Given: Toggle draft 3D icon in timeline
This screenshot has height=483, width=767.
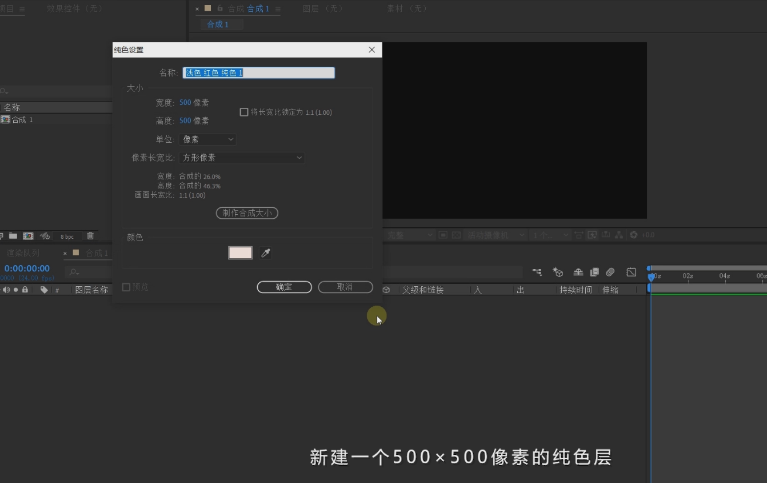Looking at the screenshot, I should (x=558, y=272).
